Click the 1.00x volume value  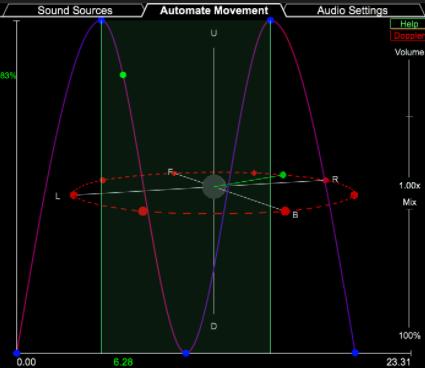pos(410,186)
